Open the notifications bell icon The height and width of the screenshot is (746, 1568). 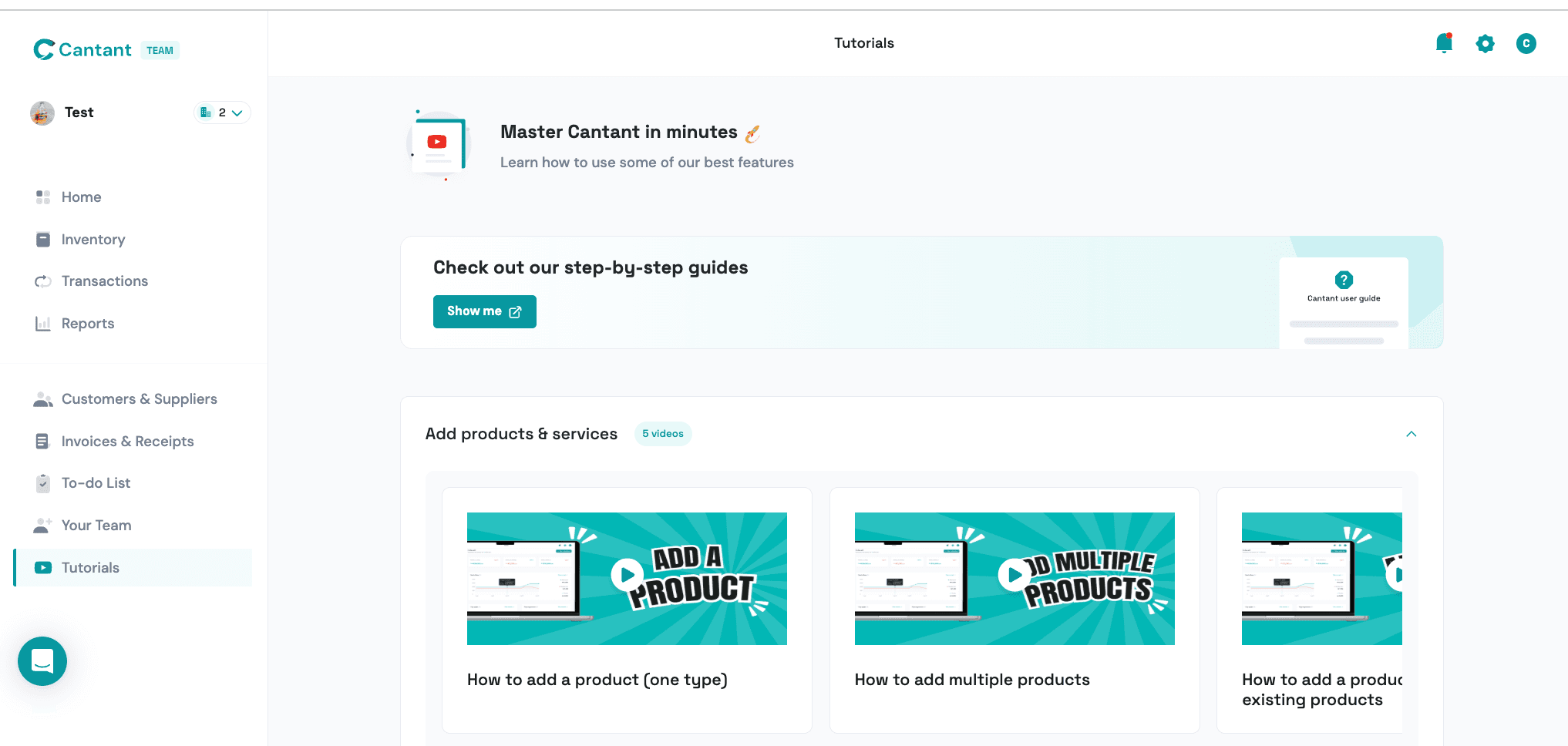tap(1444, 43)
